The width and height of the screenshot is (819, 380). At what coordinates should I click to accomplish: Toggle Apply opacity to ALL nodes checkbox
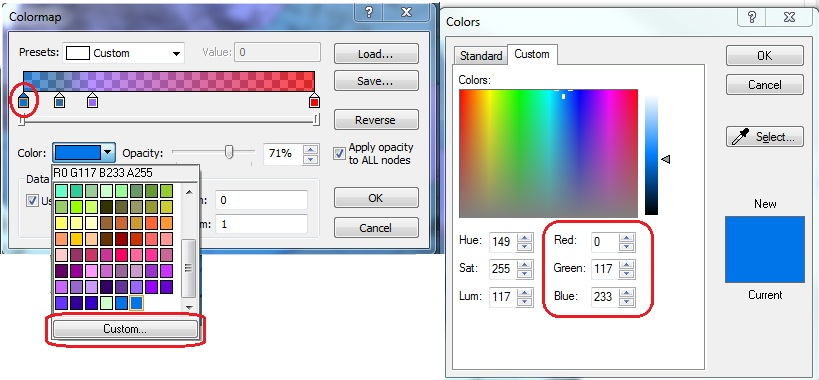point(340,153)
